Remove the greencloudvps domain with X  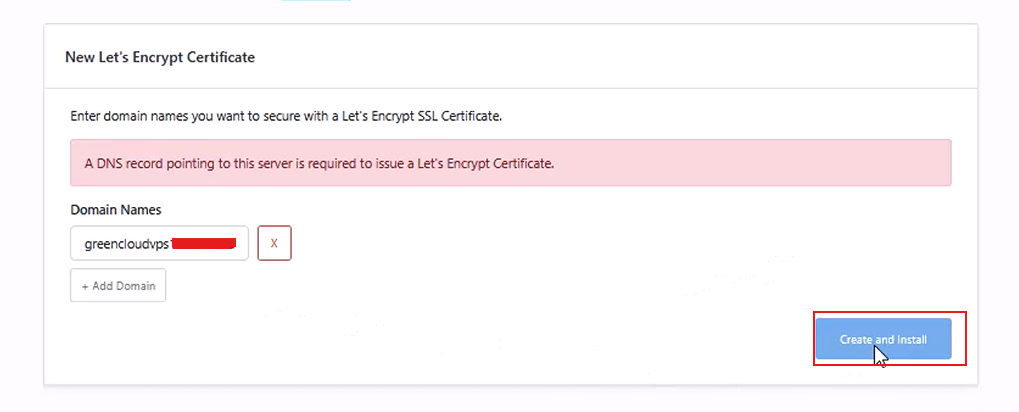[274, 243]
